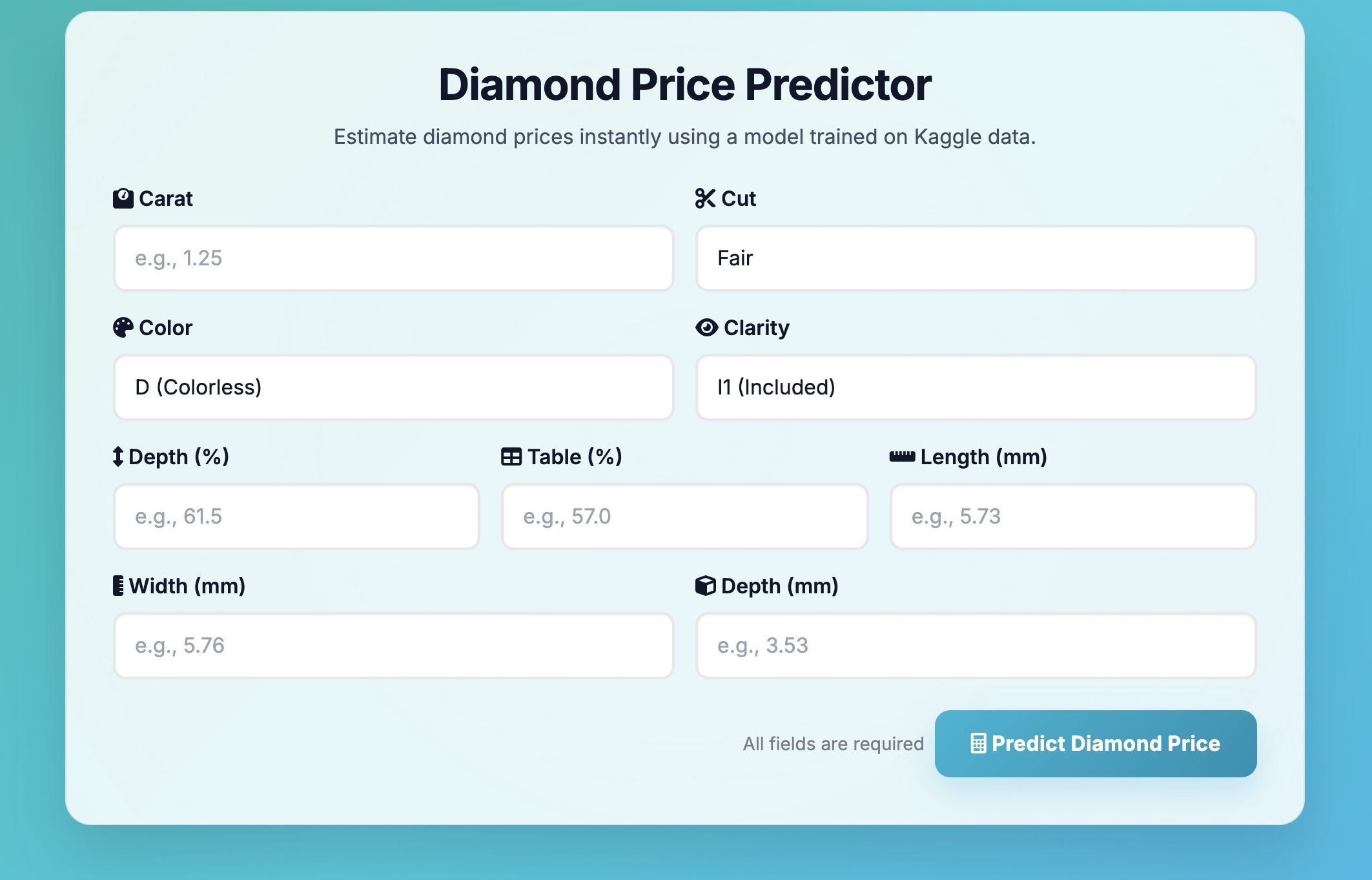Click the horizontal ruler icon by Length (mm)
1372x880 pixels.
(x=902, y=456)
